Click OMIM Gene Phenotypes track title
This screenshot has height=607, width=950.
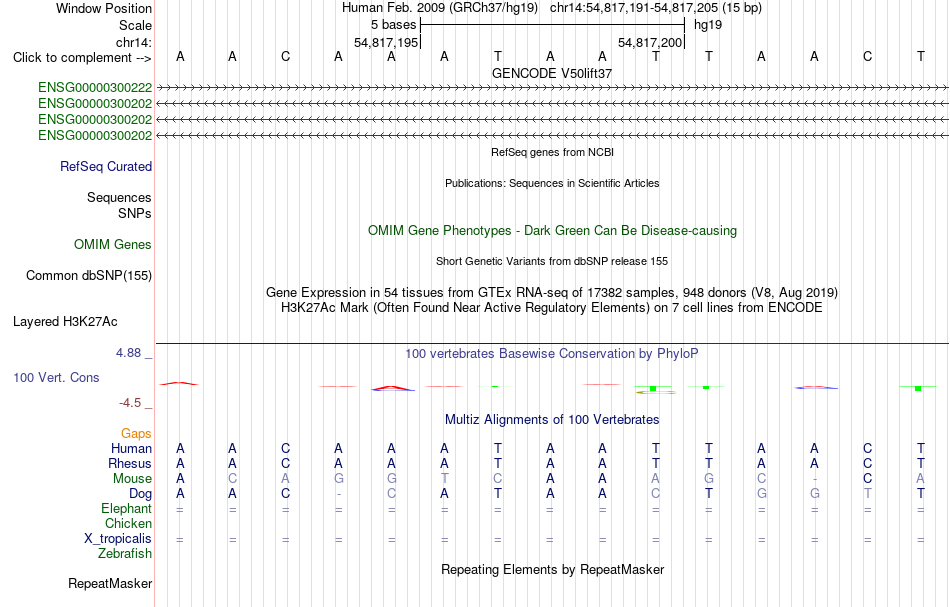552,231
